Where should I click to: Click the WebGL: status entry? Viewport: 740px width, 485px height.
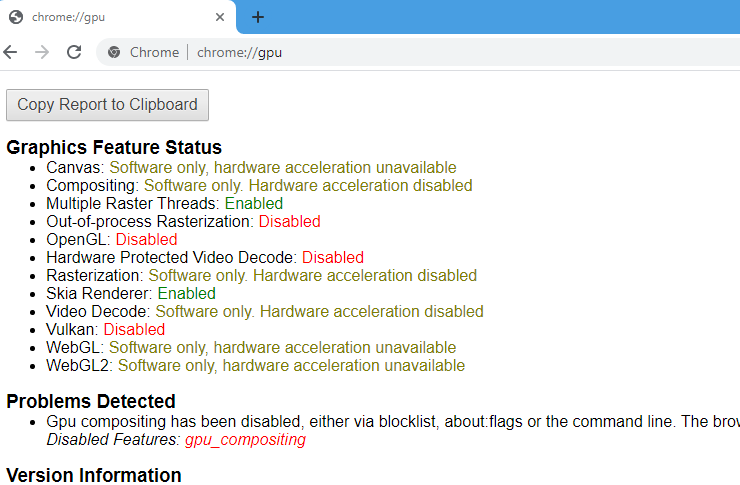pyautogui.click(x=251, y=347)
